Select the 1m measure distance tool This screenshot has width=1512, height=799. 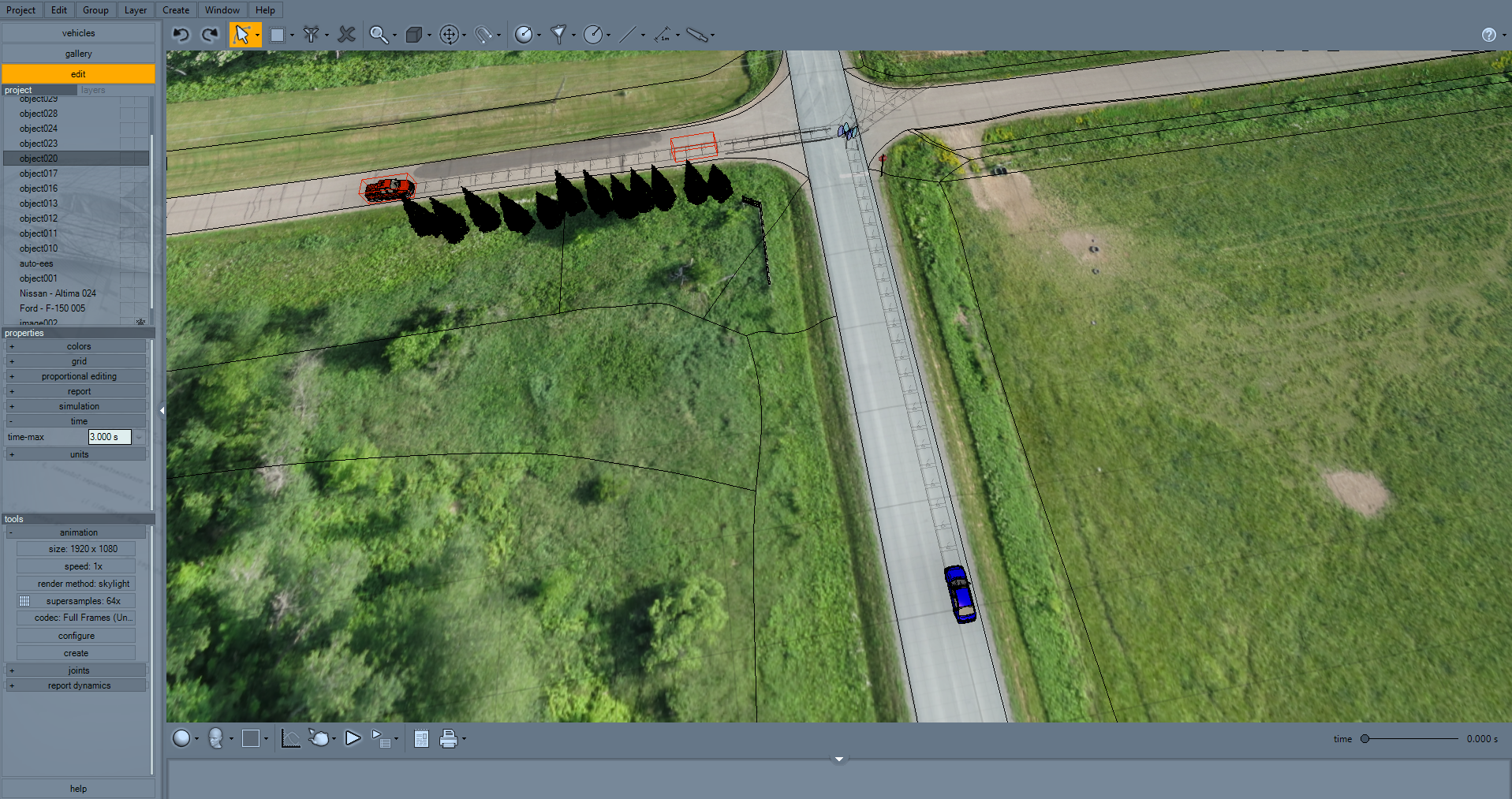coord(663,35)
